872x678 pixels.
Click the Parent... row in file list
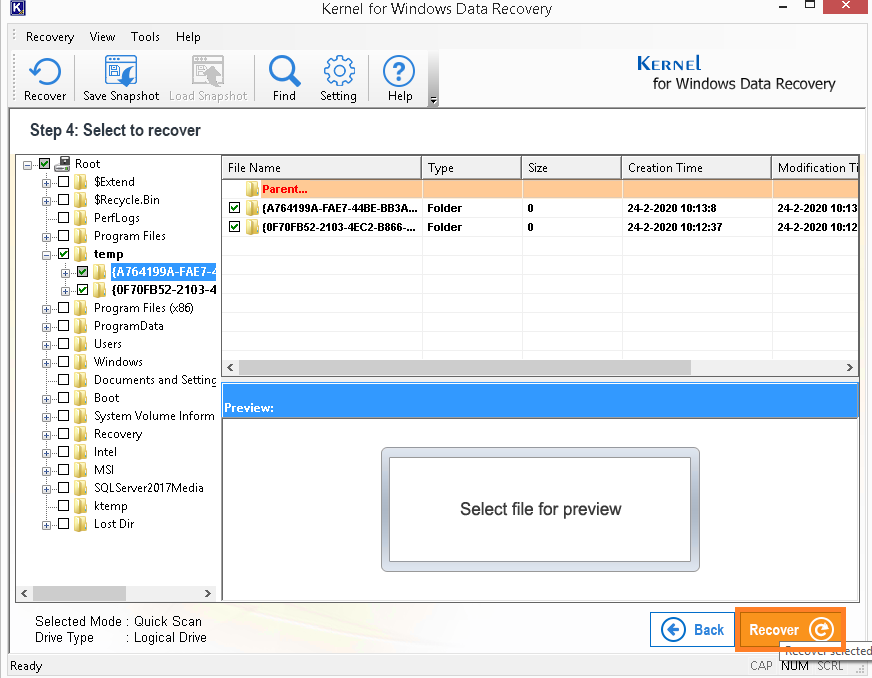(x=539, y=189)
